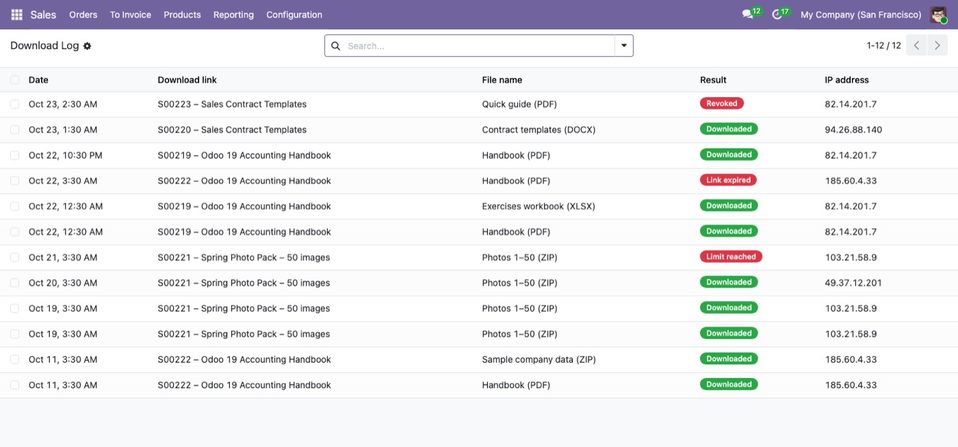Click the 1-12 / 12 pager counter
Viewport: 958px width, 447px height.
pos(883,46)
